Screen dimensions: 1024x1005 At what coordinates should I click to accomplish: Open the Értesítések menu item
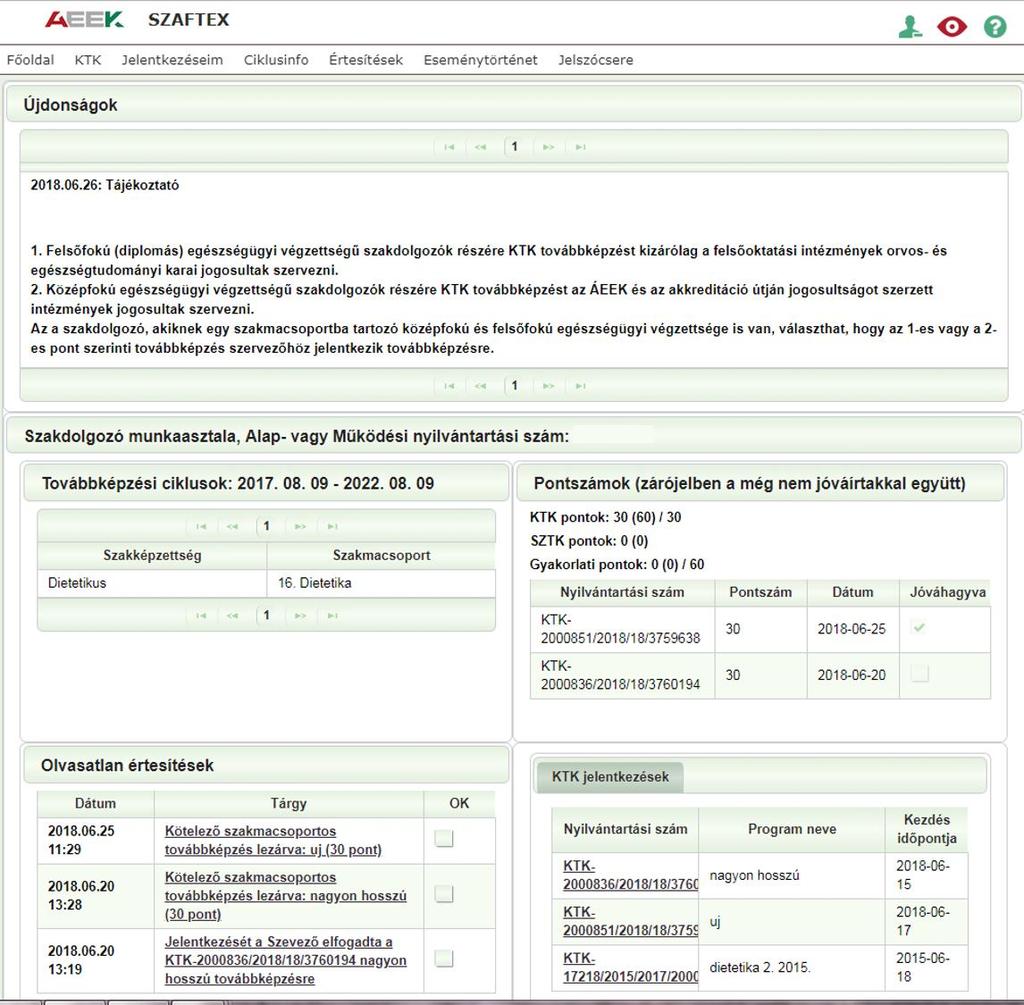tap(366, 60)
